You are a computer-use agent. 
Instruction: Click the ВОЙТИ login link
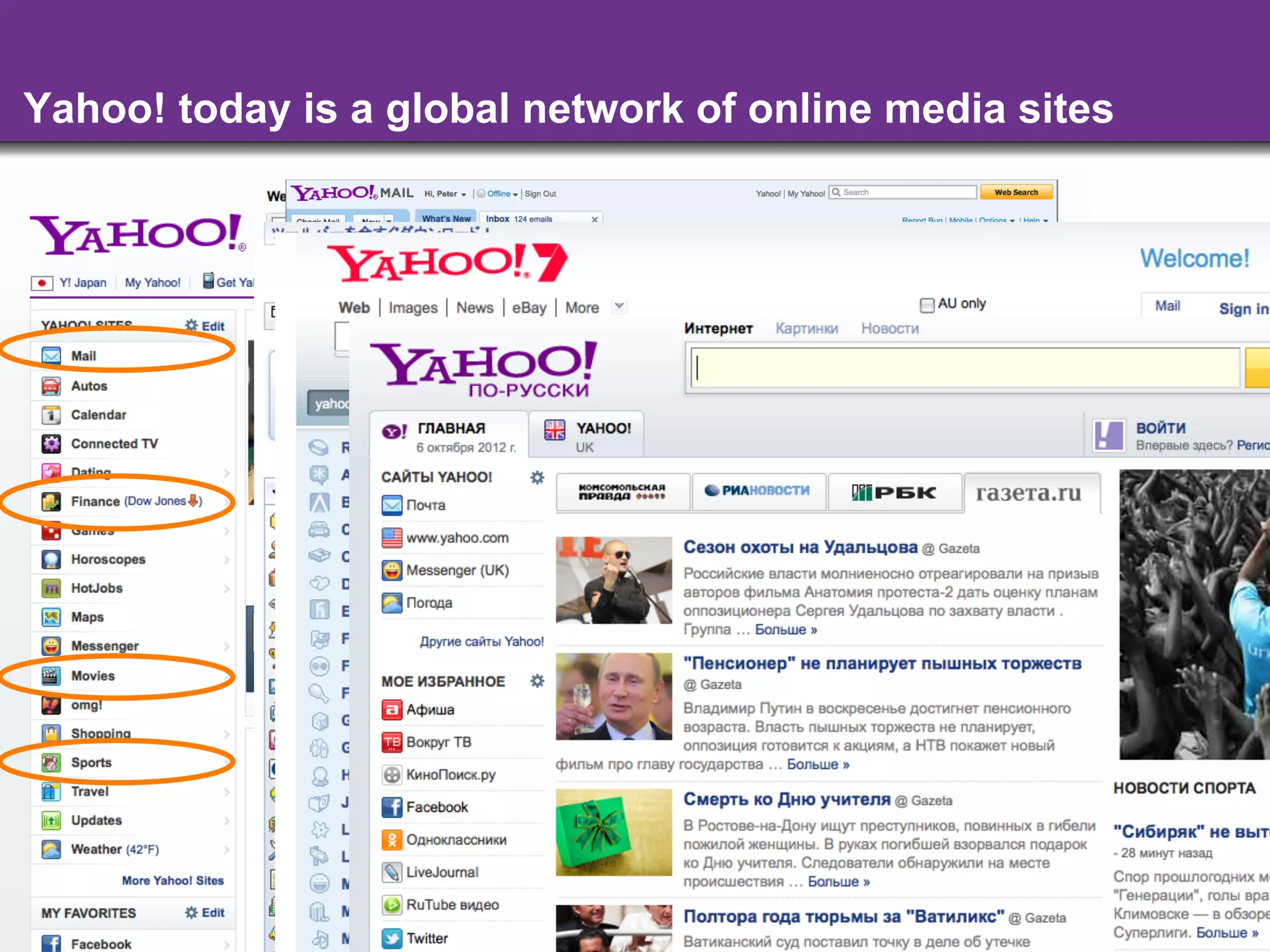click(x=1160, y=428)
